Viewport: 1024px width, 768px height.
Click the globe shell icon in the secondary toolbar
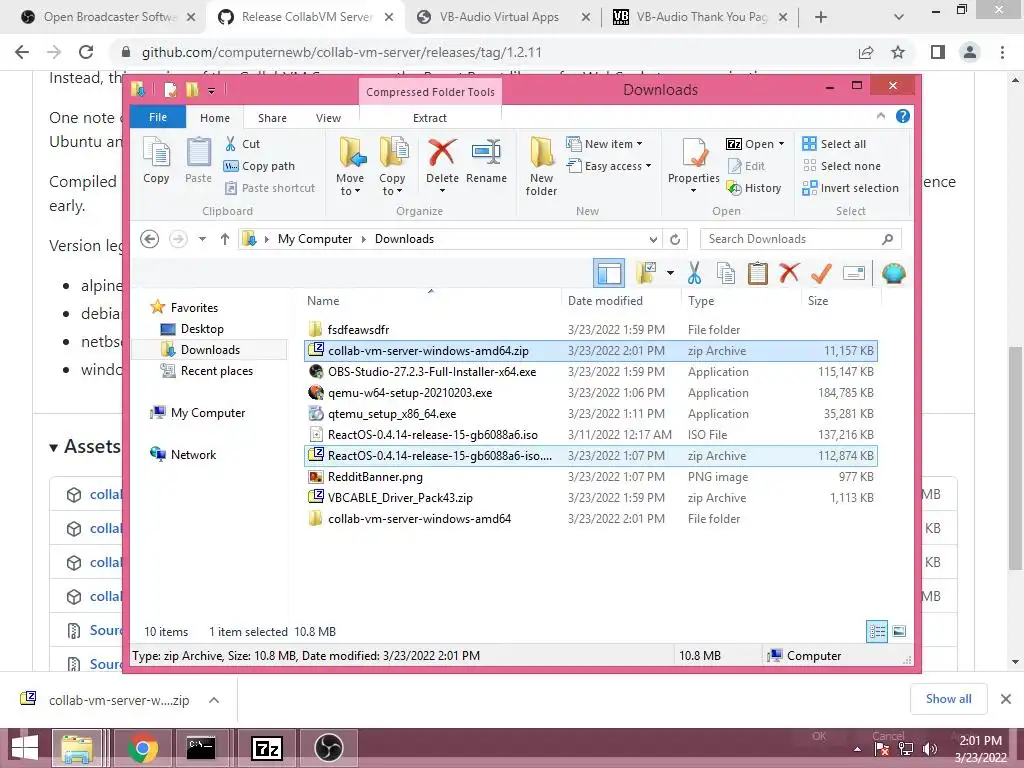[x=893, y=273]
